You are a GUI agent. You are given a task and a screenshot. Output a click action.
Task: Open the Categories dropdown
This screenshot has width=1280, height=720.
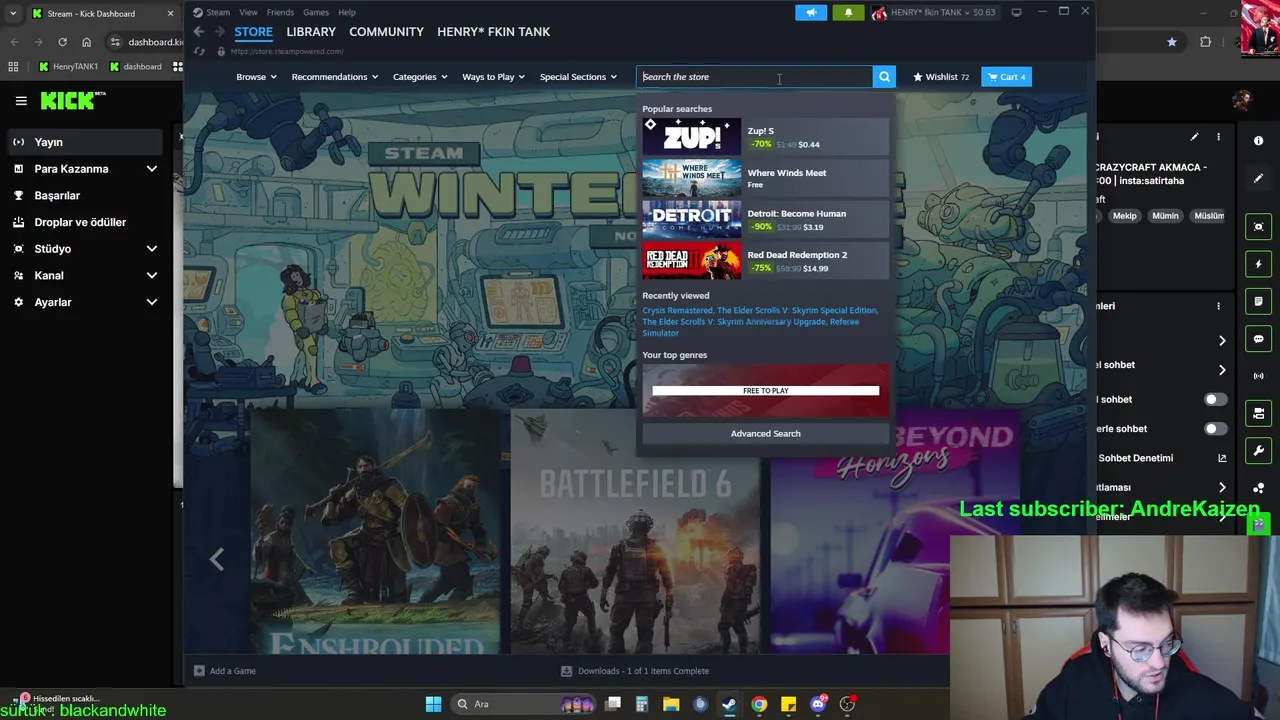point(420,77)
